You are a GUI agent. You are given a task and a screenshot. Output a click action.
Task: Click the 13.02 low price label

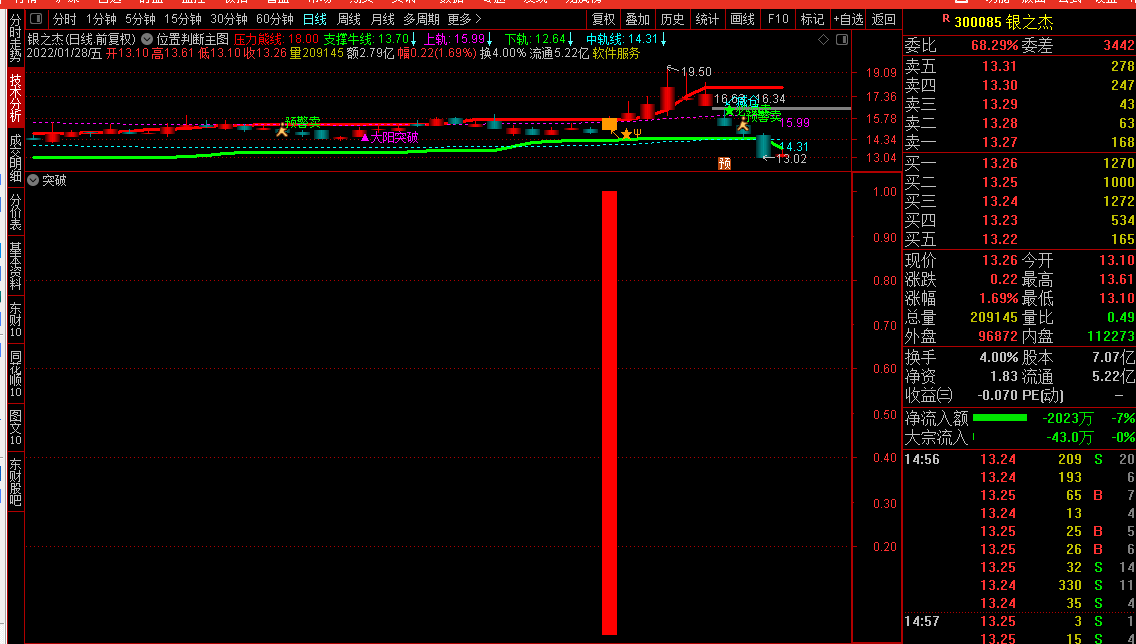(790, 159)
